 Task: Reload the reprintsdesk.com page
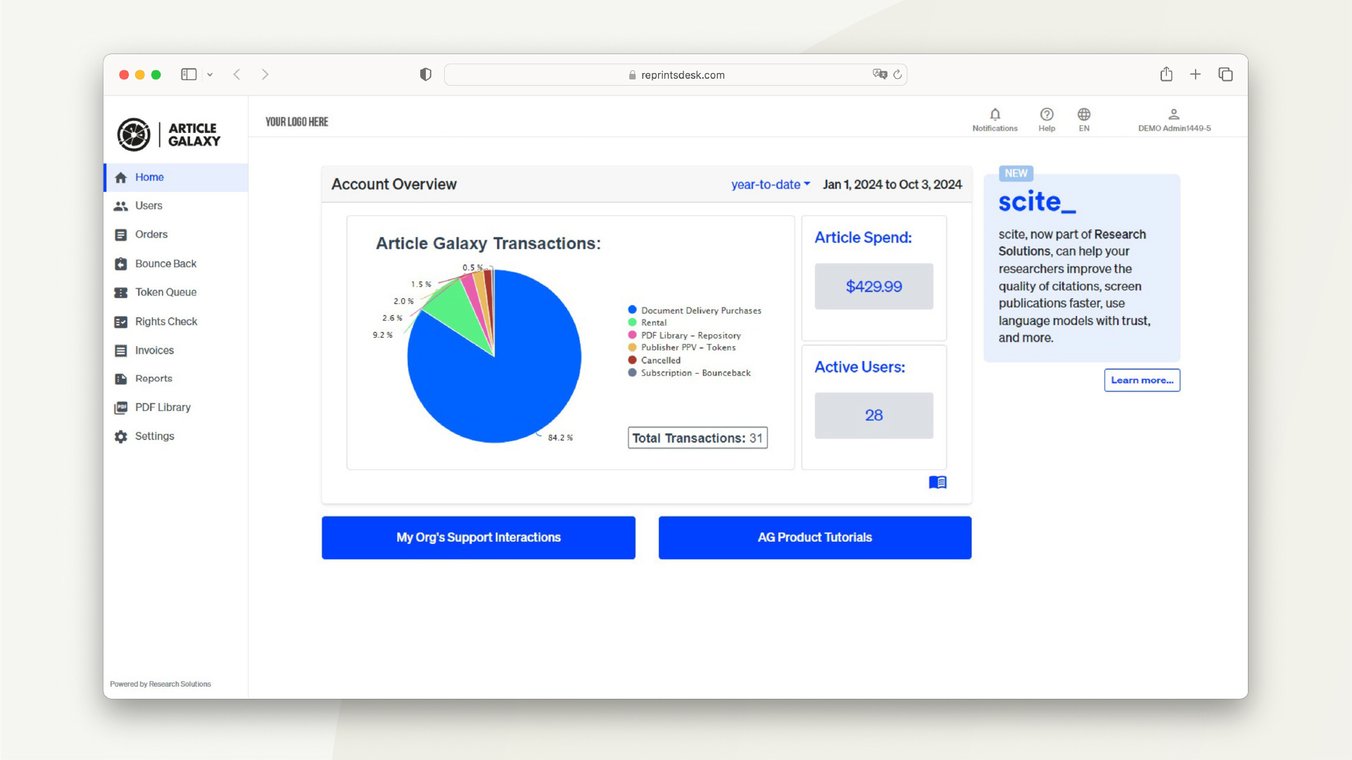coord(898,75)
